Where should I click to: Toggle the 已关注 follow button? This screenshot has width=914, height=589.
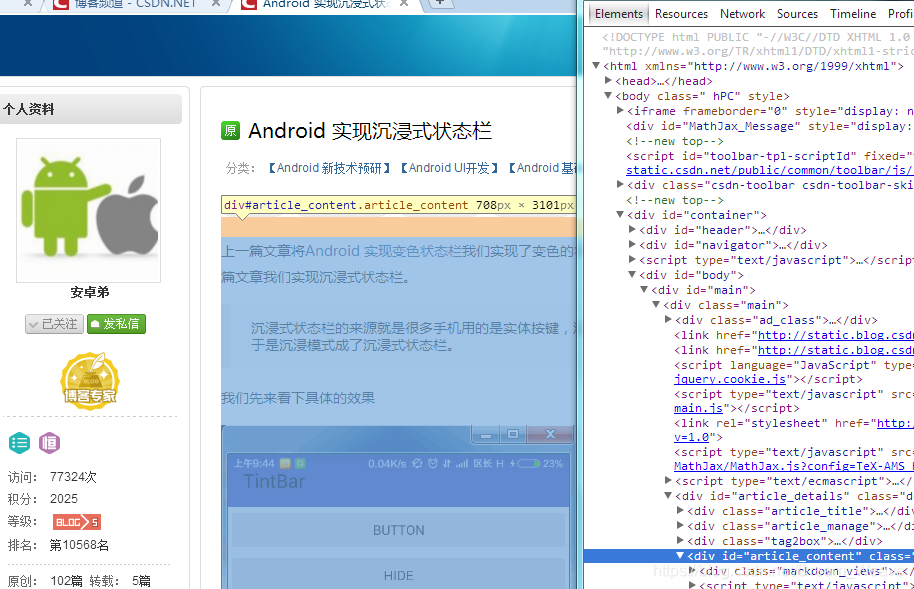click(x=52, y=324)
